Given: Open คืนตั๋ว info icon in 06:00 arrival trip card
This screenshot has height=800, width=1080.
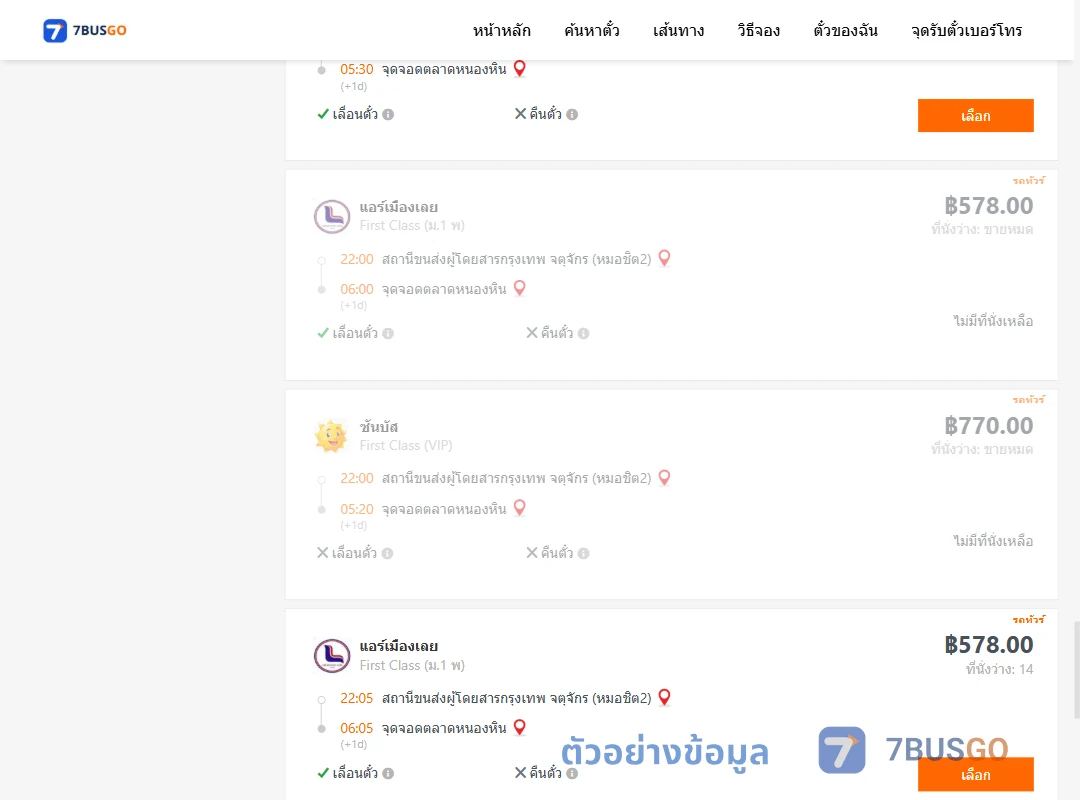Looking at the screenshot, I should (584, 334).
